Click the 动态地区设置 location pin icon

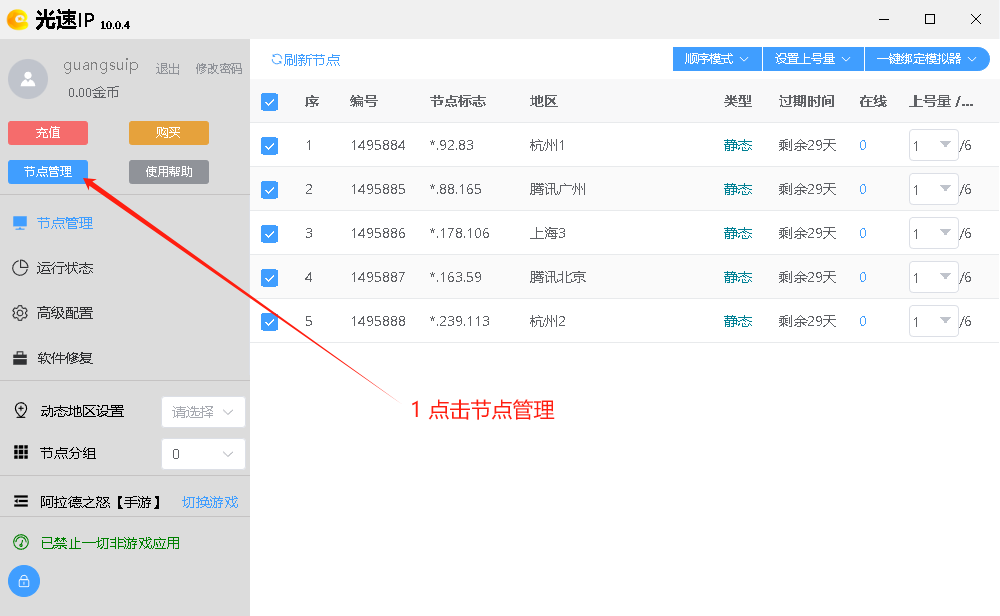pyautogui.click(x=21, y=411)
